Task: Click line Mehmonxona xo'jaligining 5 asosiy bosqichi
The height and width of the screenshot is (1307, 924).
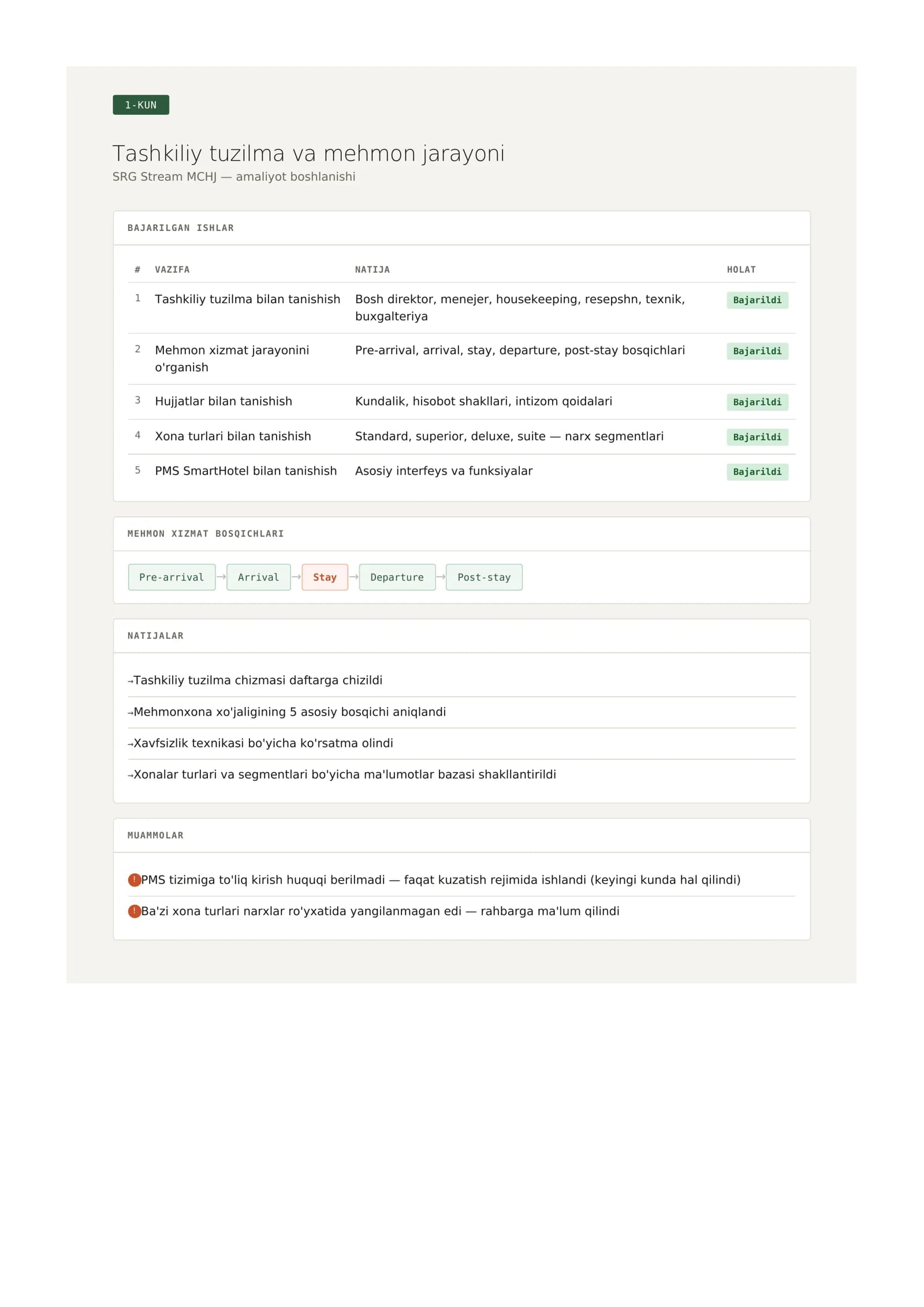Action: [x=289, y=712]
